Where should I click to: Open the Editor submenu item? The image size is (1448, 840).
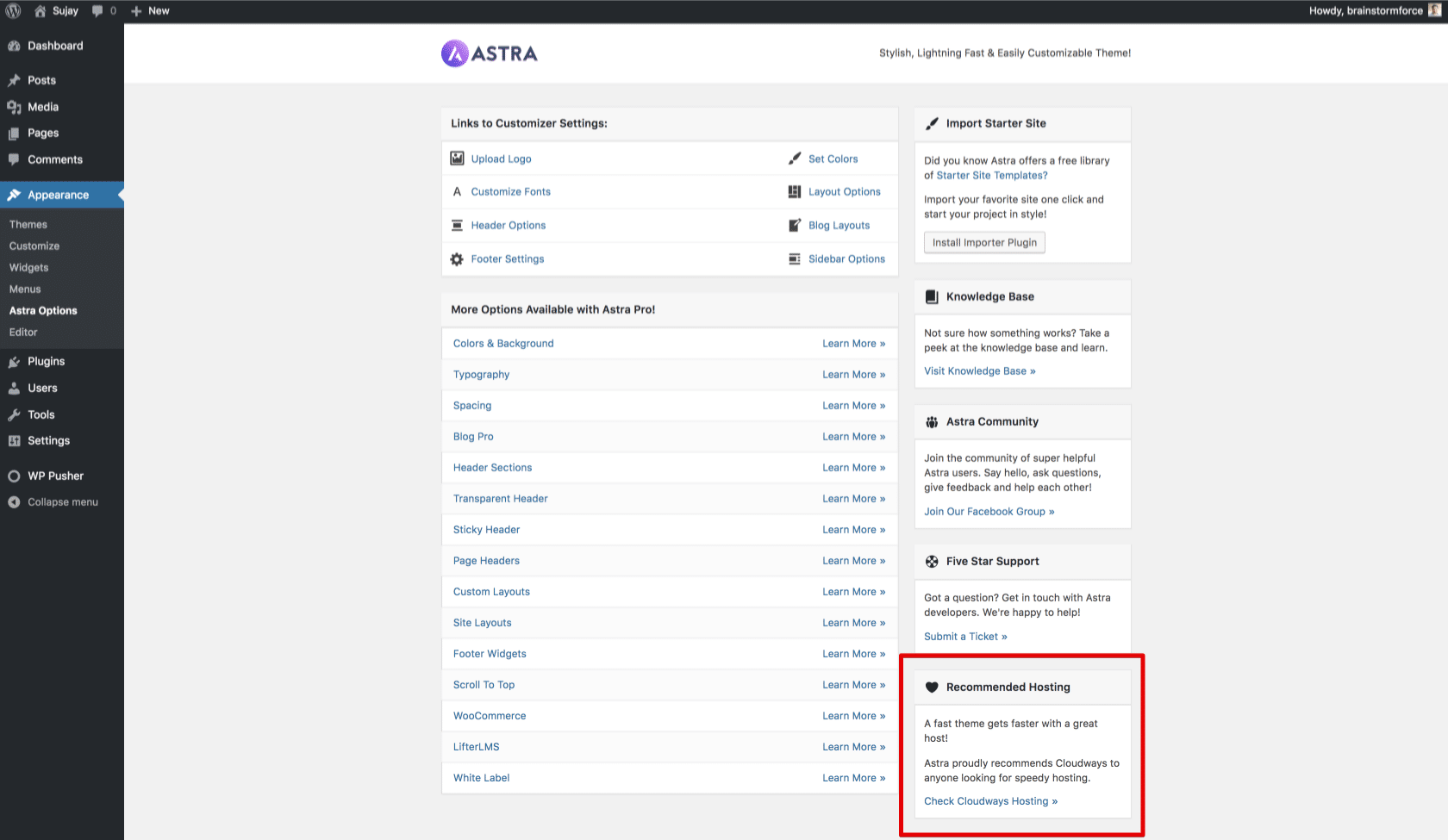[x=23, y=332]
